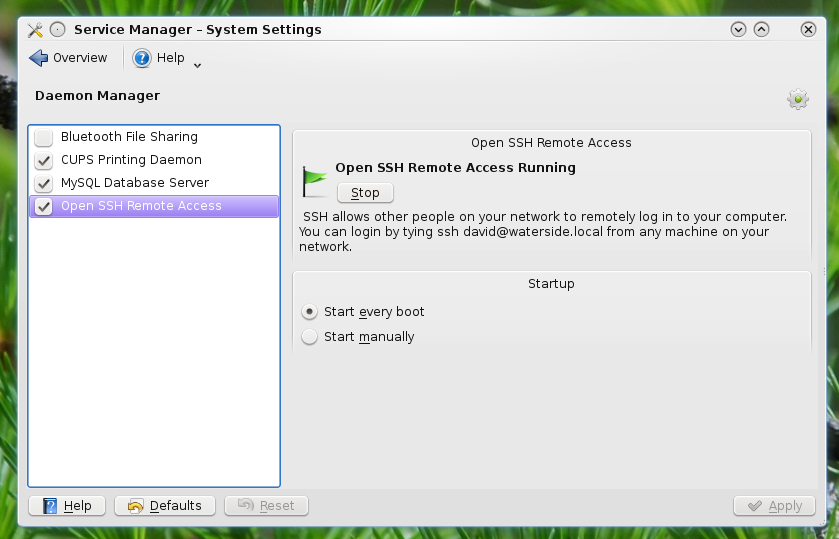Expand the toolbar overflow chevron after Help

coord(197,65)
